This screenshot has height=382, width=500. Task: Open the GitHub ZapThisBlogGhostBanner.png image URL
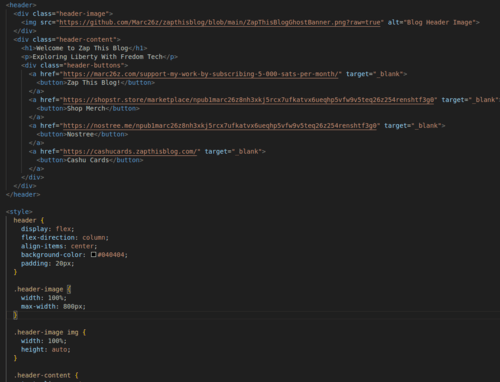tap(220, 22)
